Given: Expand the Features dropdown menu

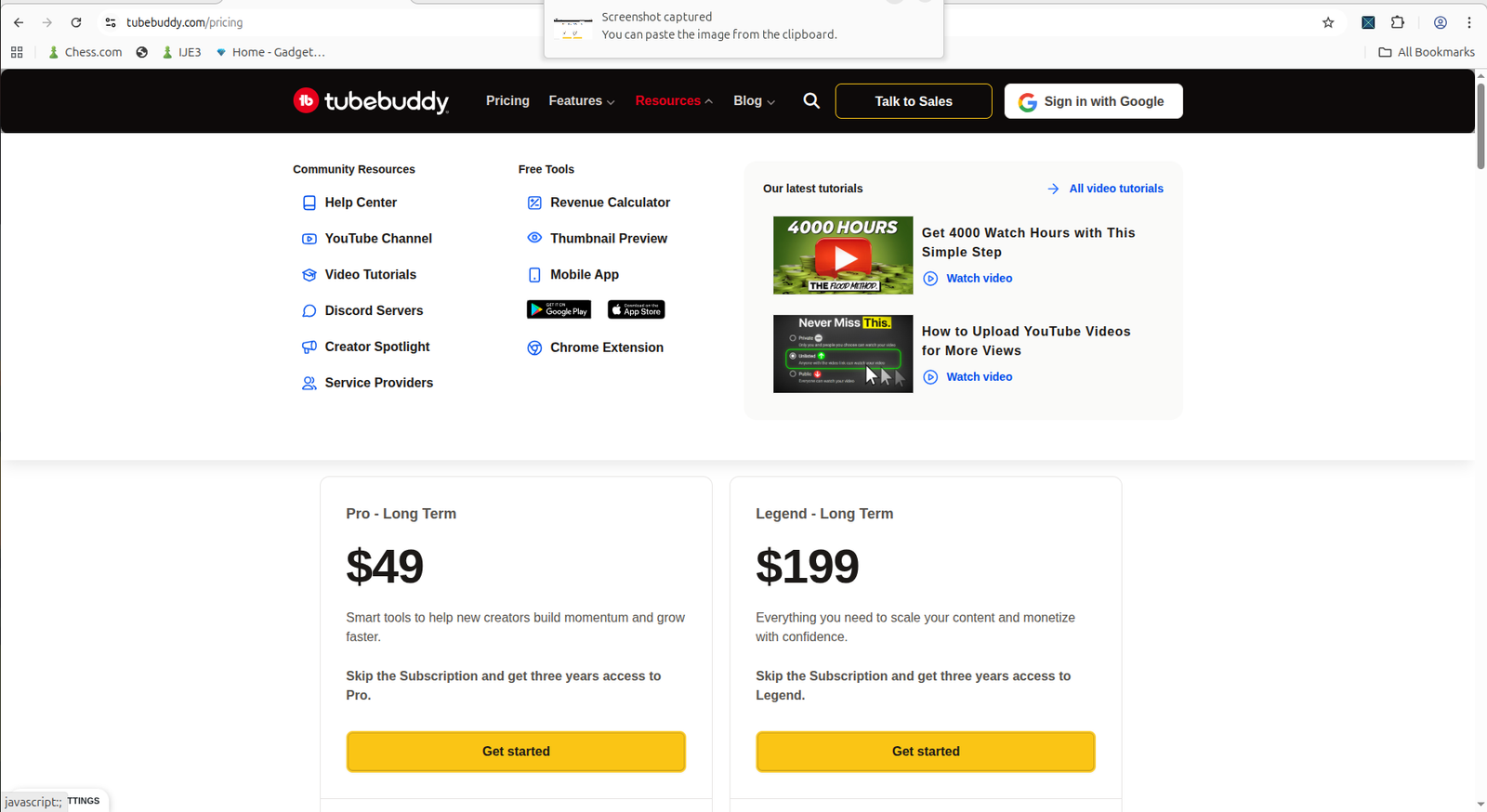Looking at the screenshot, I should click(582, 100).
